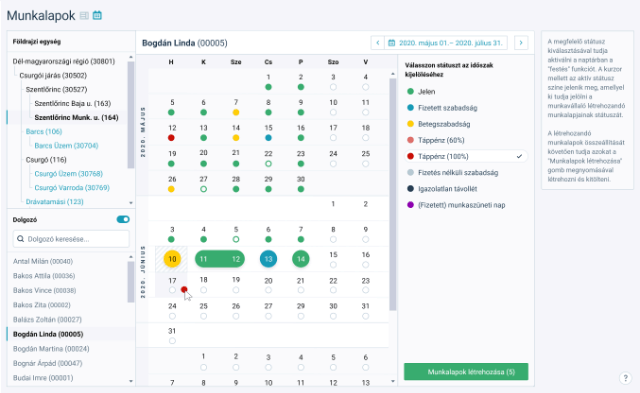Toggle the Dolgozó switch

pyautogui.click(x=123, y=220)
